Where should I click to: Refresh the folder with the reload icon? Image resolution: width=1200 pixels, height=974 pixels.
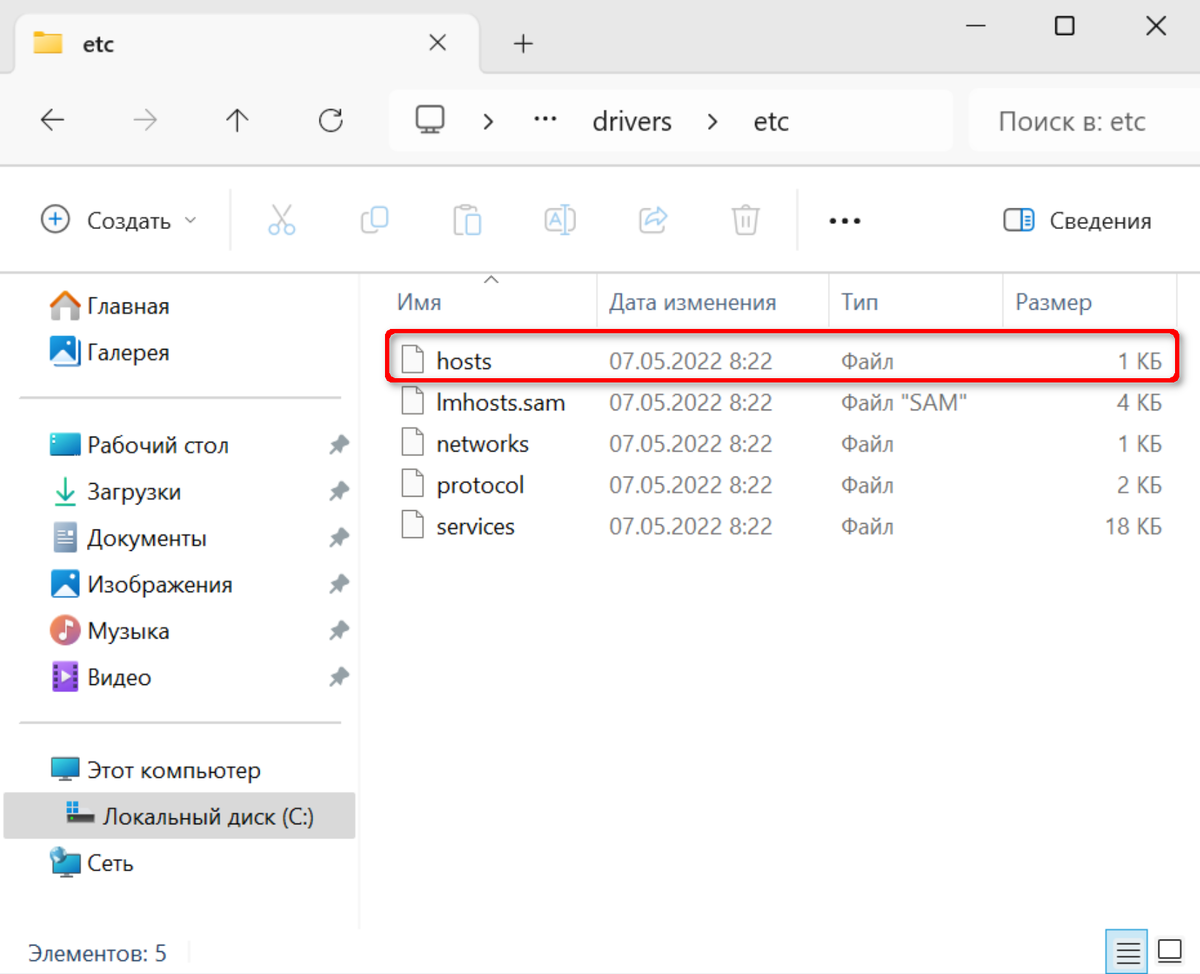click(330, 121)
